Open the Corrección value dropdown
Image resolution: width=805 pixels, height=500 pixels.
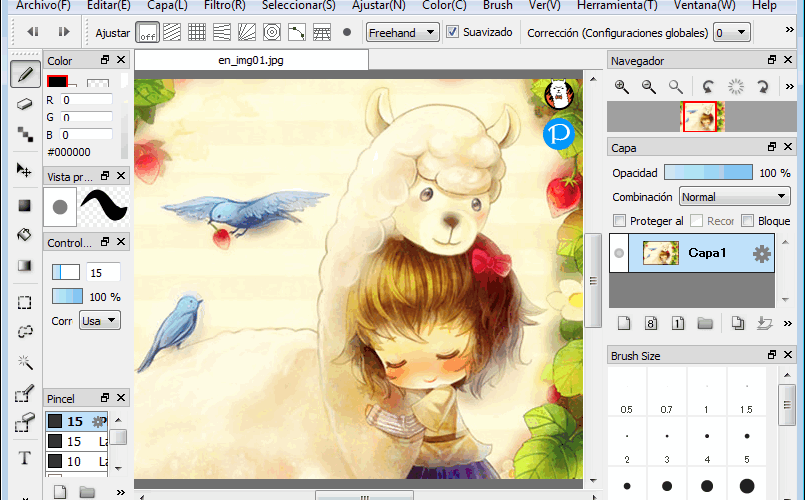(732, 32)
